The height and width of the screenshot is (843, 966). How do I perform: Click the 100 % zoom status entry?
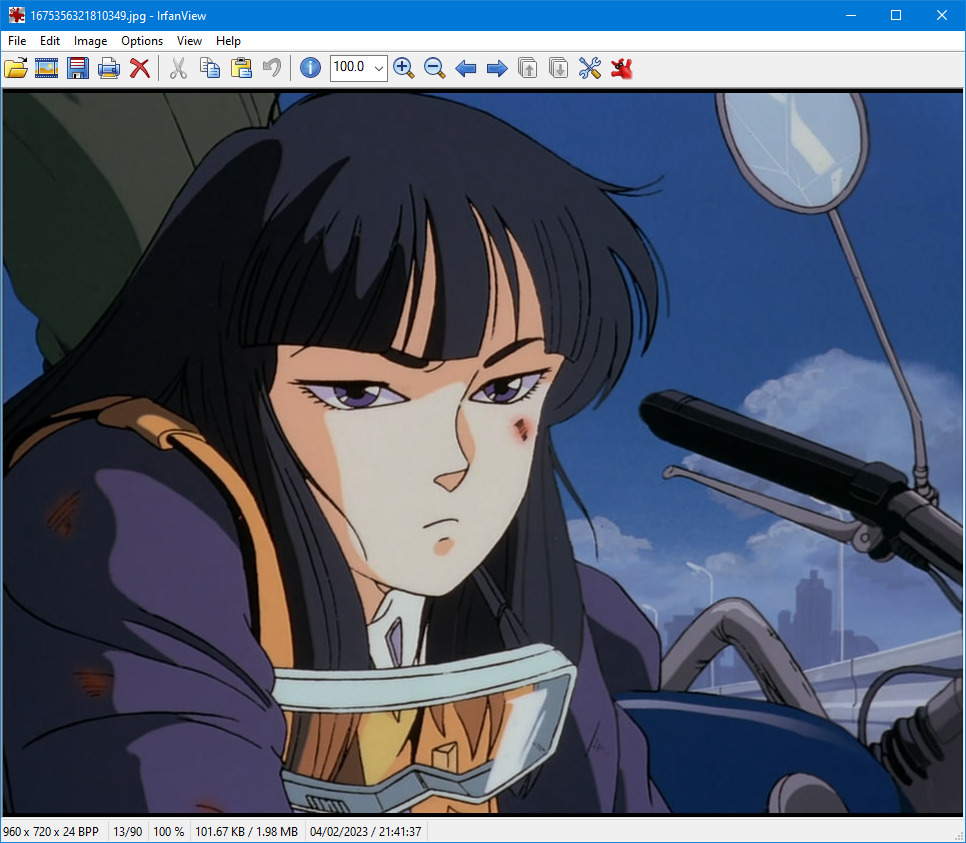[x=169, y=832]
